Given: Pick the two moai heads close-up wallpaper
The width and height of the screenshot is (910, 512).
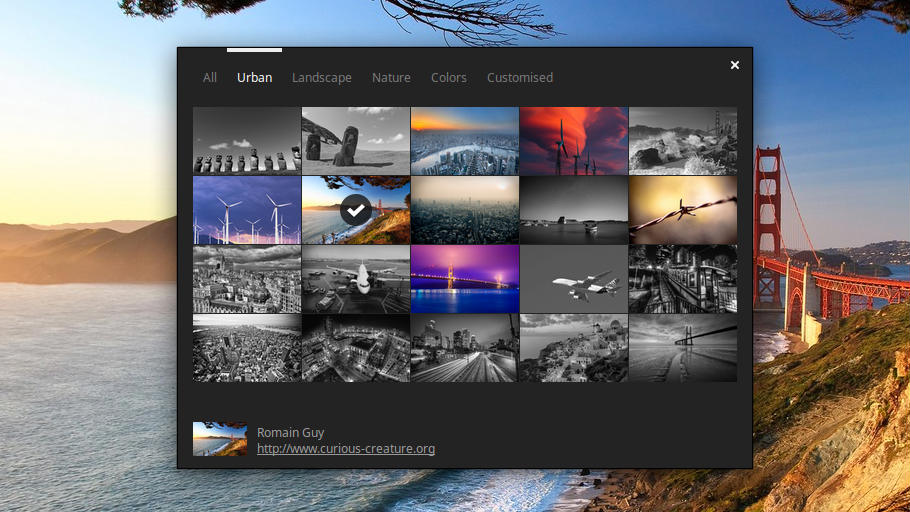Looking at the screenshot, I should click(x=356, y=141).
